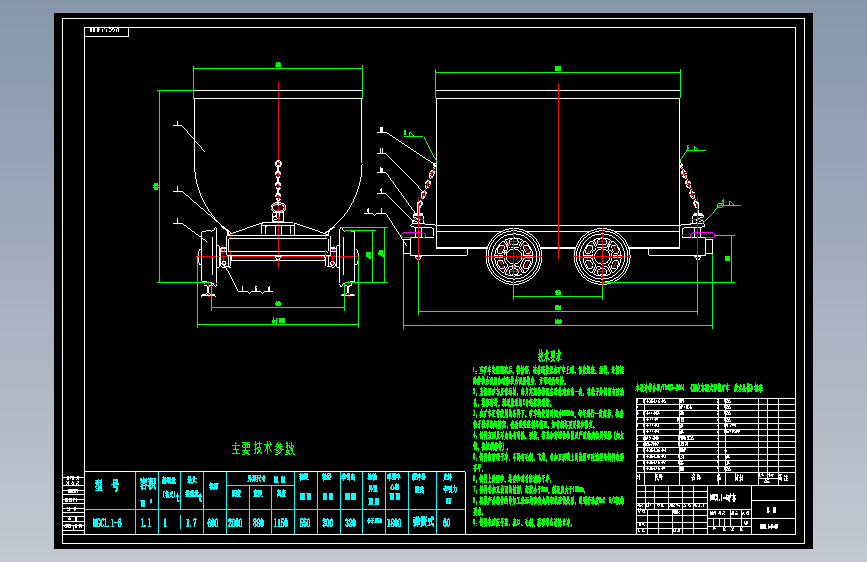Select the right wheel in side view
Image resolution: width=867 pixels, height=562 pixels.
coord(602,257)
